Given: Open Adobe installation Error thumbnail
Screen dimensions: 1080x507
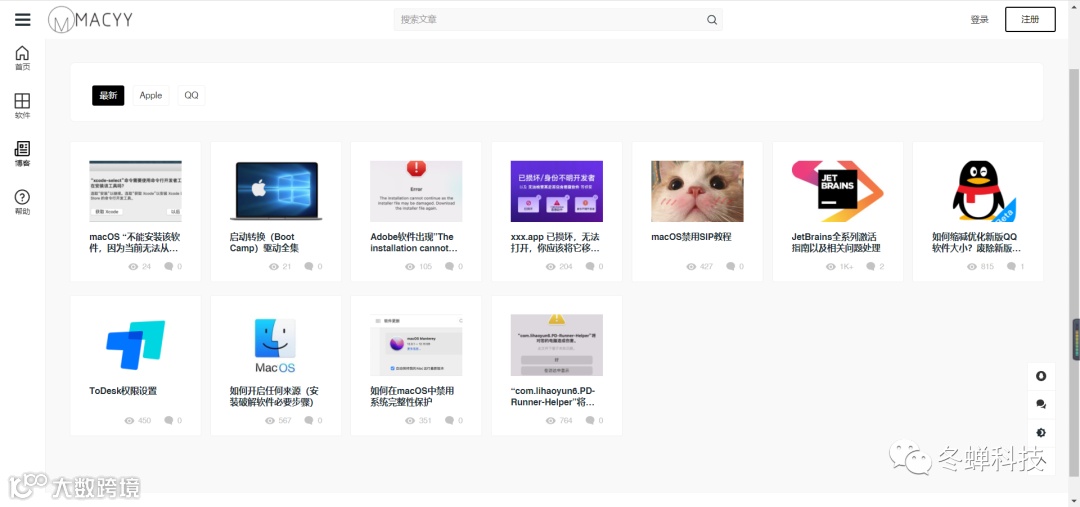Looking at the screenshot, I should click(416, 192).
